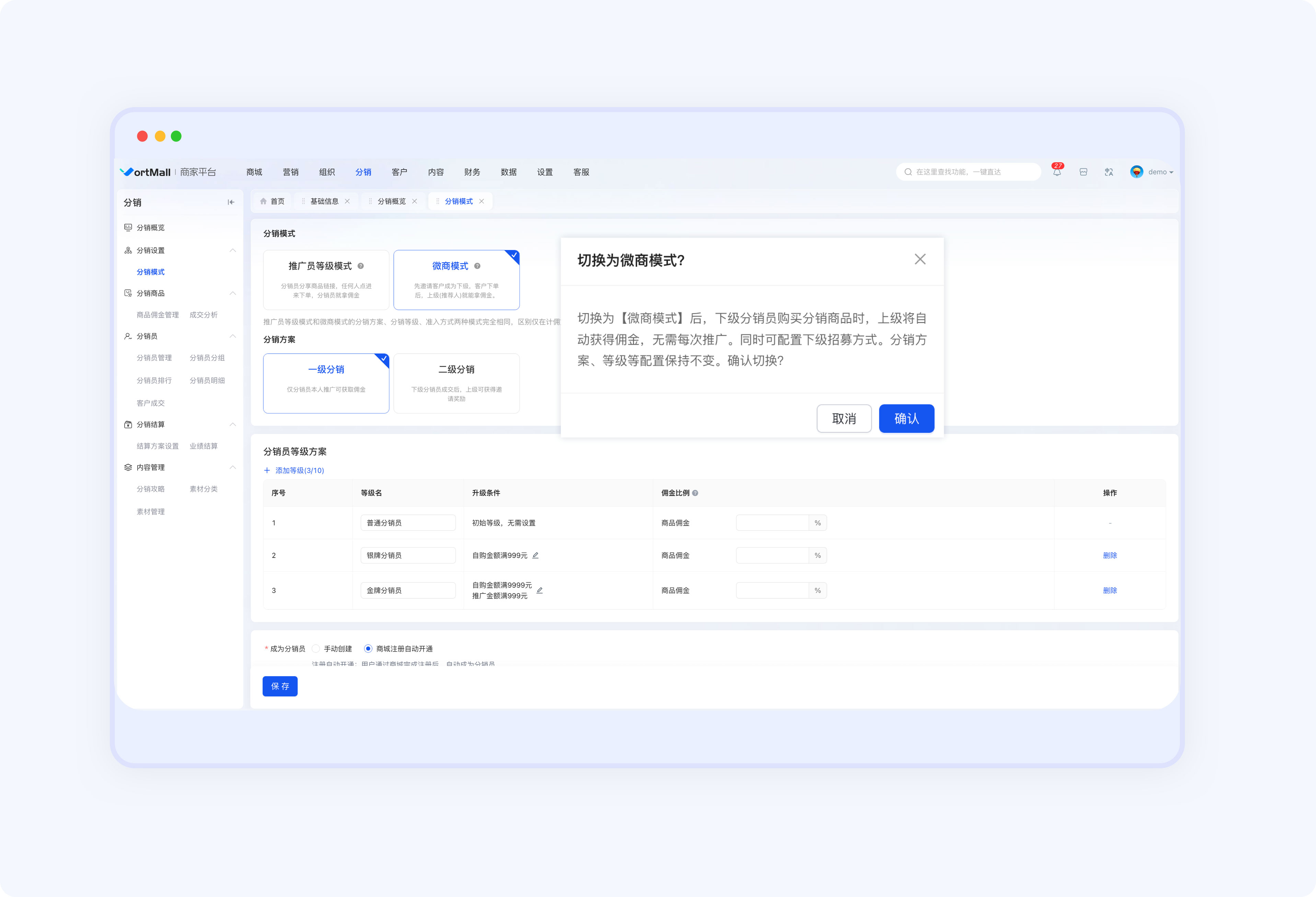Close the 分销概览 tab
Screen dimensions: 1316x897
pos(415,202)
